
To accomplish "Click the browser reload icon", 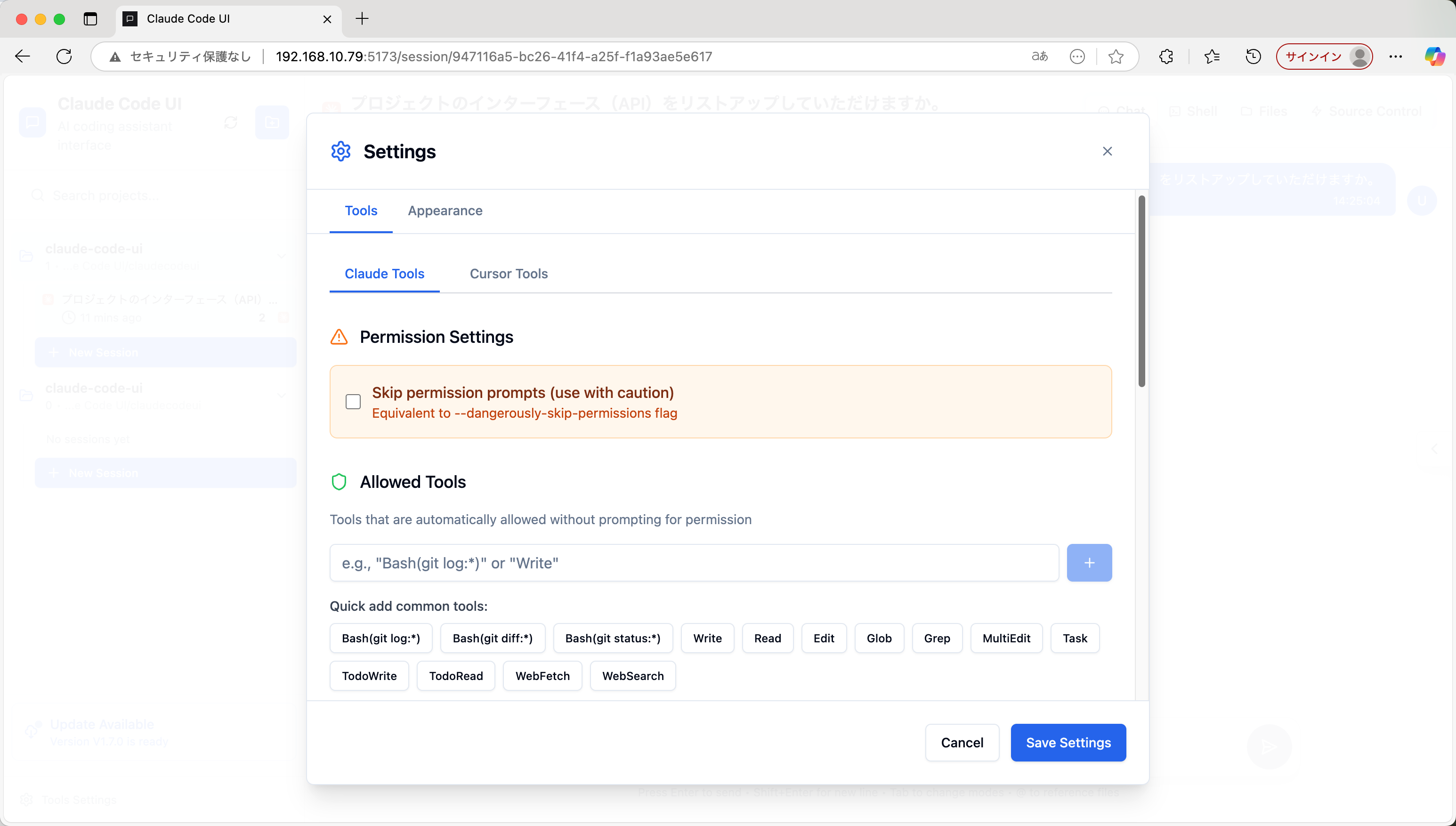I will coord(64,56).
